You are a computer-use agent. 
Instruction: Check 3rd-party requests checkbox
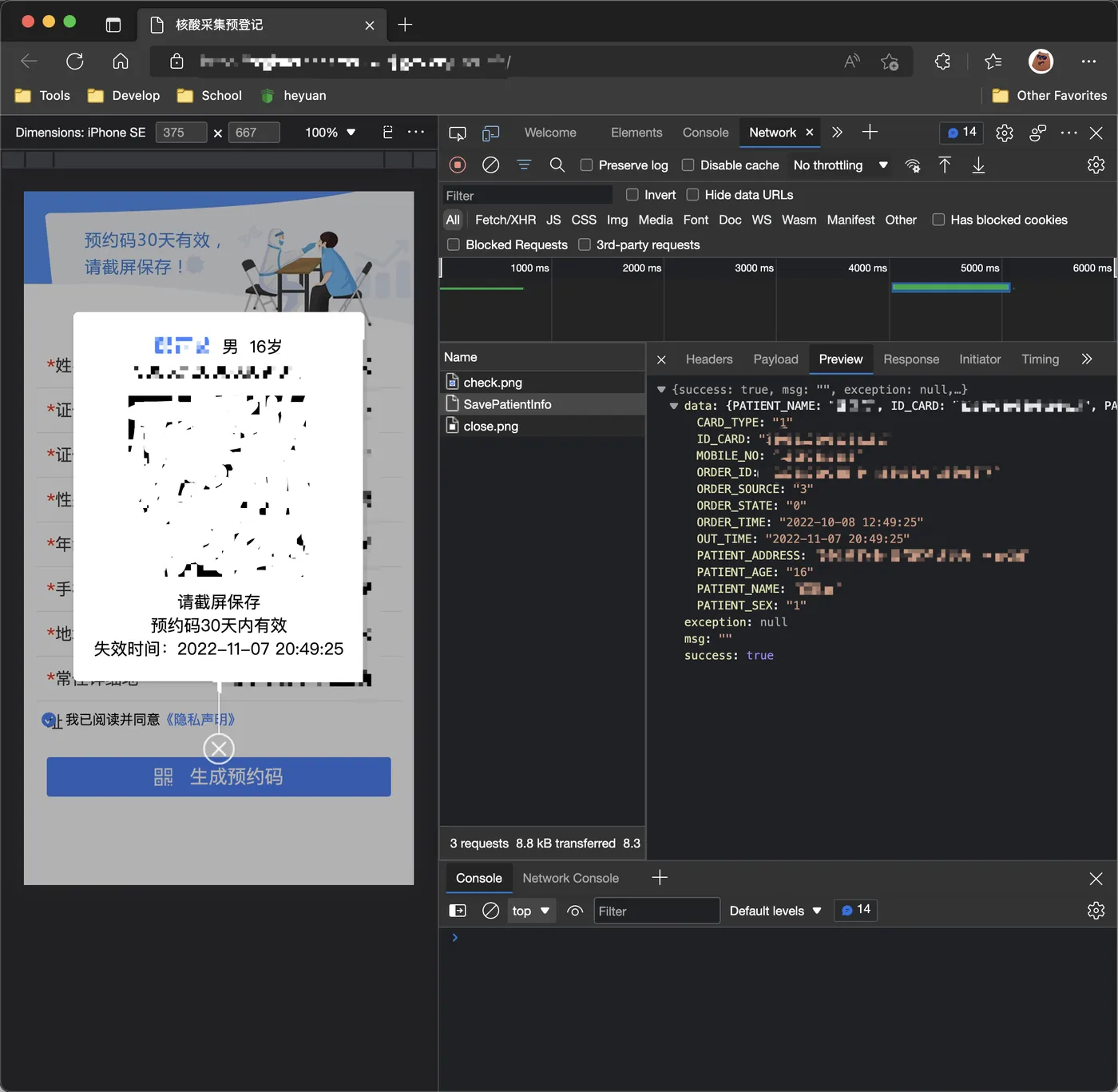585,244
